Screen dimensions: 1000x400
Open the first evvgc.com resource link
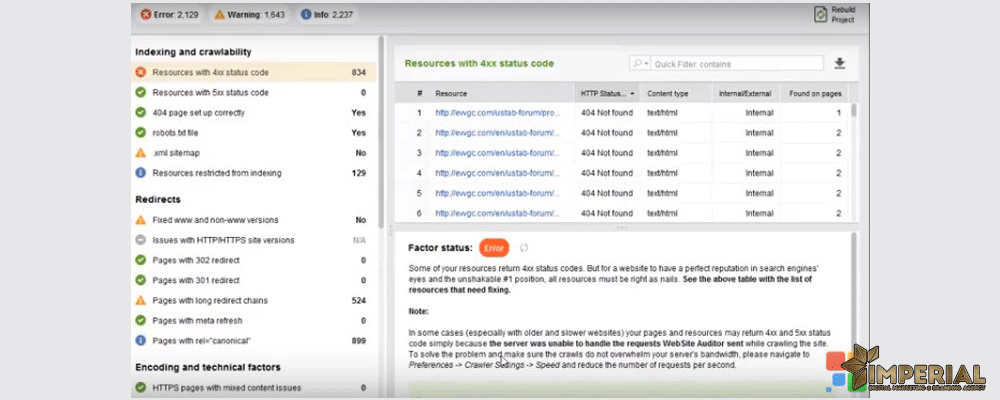pos(497,113)
